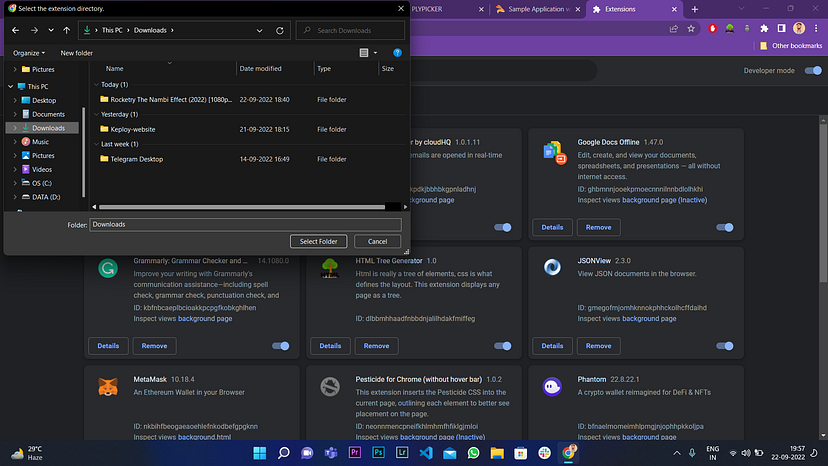
Task: Turn off Developer mode
Action: (813, 70)
